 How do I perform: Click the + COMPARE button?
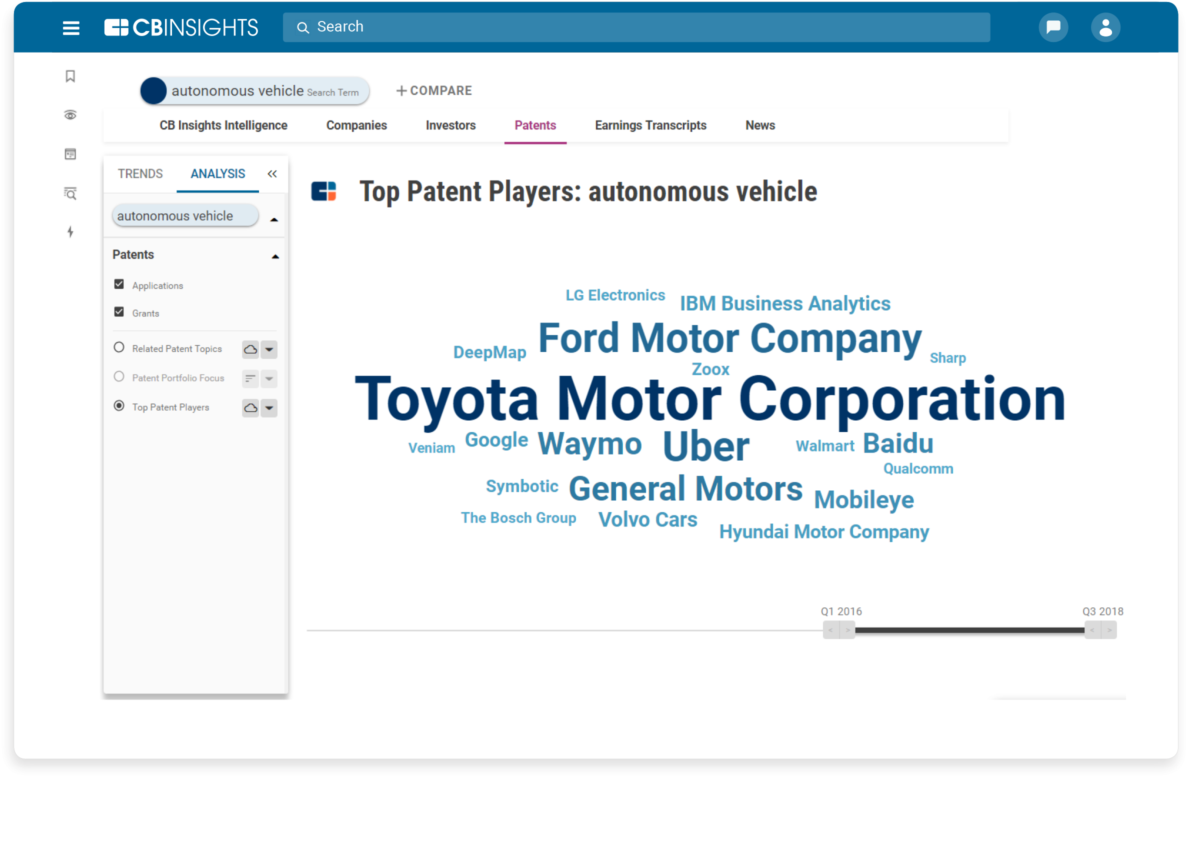pos(434,90)
